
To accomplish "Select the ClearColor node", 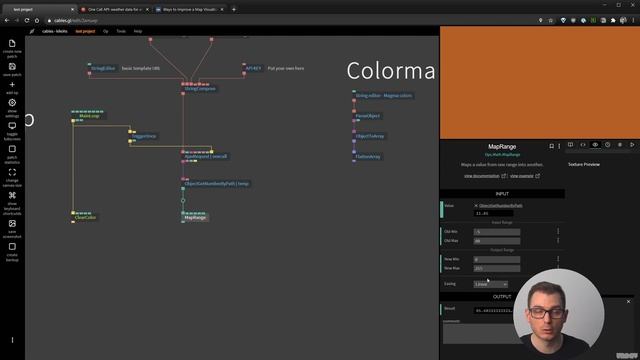I will pos(85,218).
